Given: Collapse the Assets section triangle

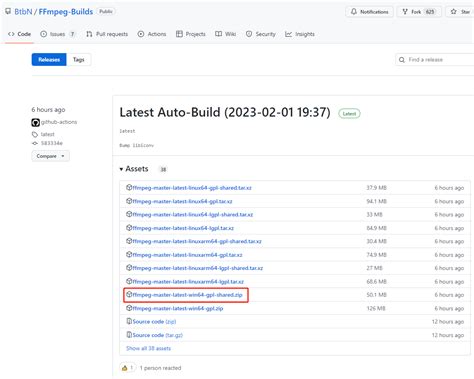Looking at the screenshot, I should (x=121, y=169).
